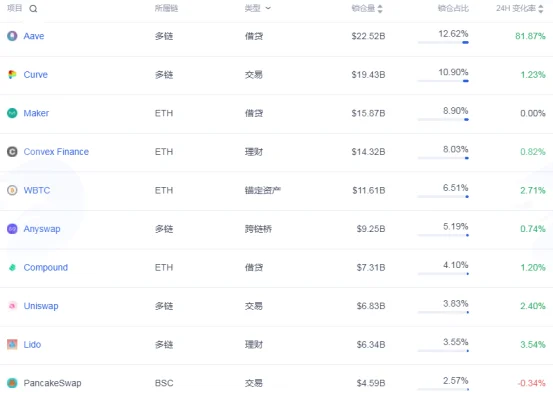Sort by 锁仓量 column arrows
Screen dimensions: 553x393
[380, 8]
